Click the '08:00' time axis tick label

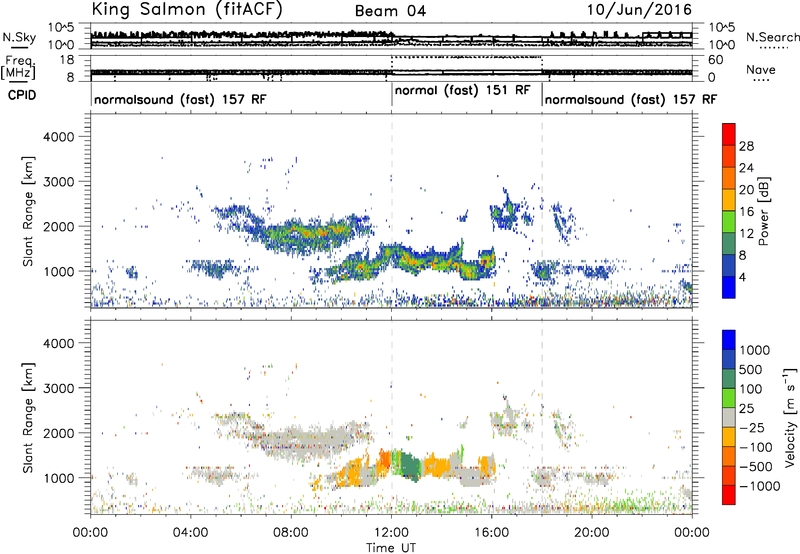click(x=291, y=533)
